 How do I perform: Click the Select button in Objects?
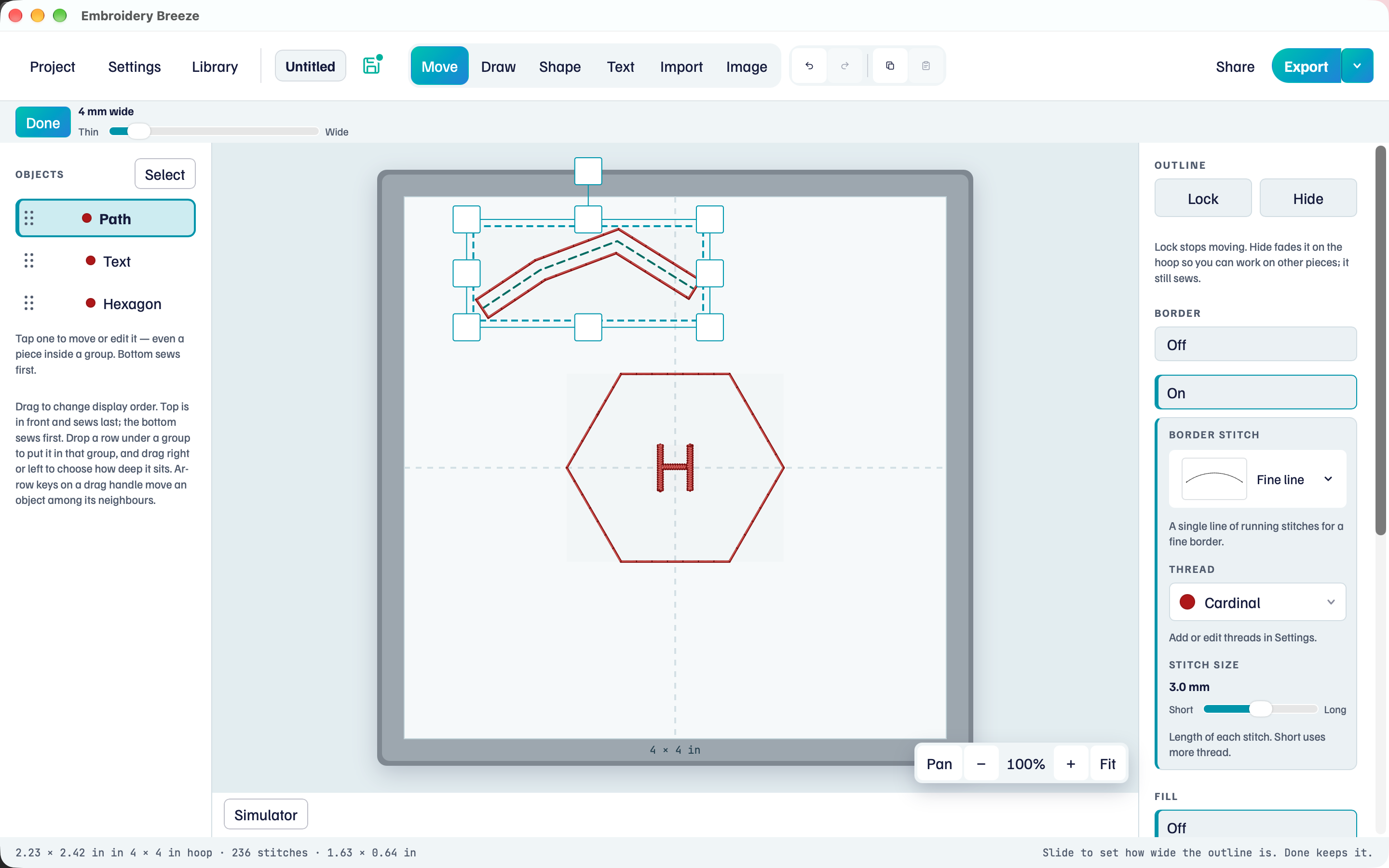click(165, 174)
